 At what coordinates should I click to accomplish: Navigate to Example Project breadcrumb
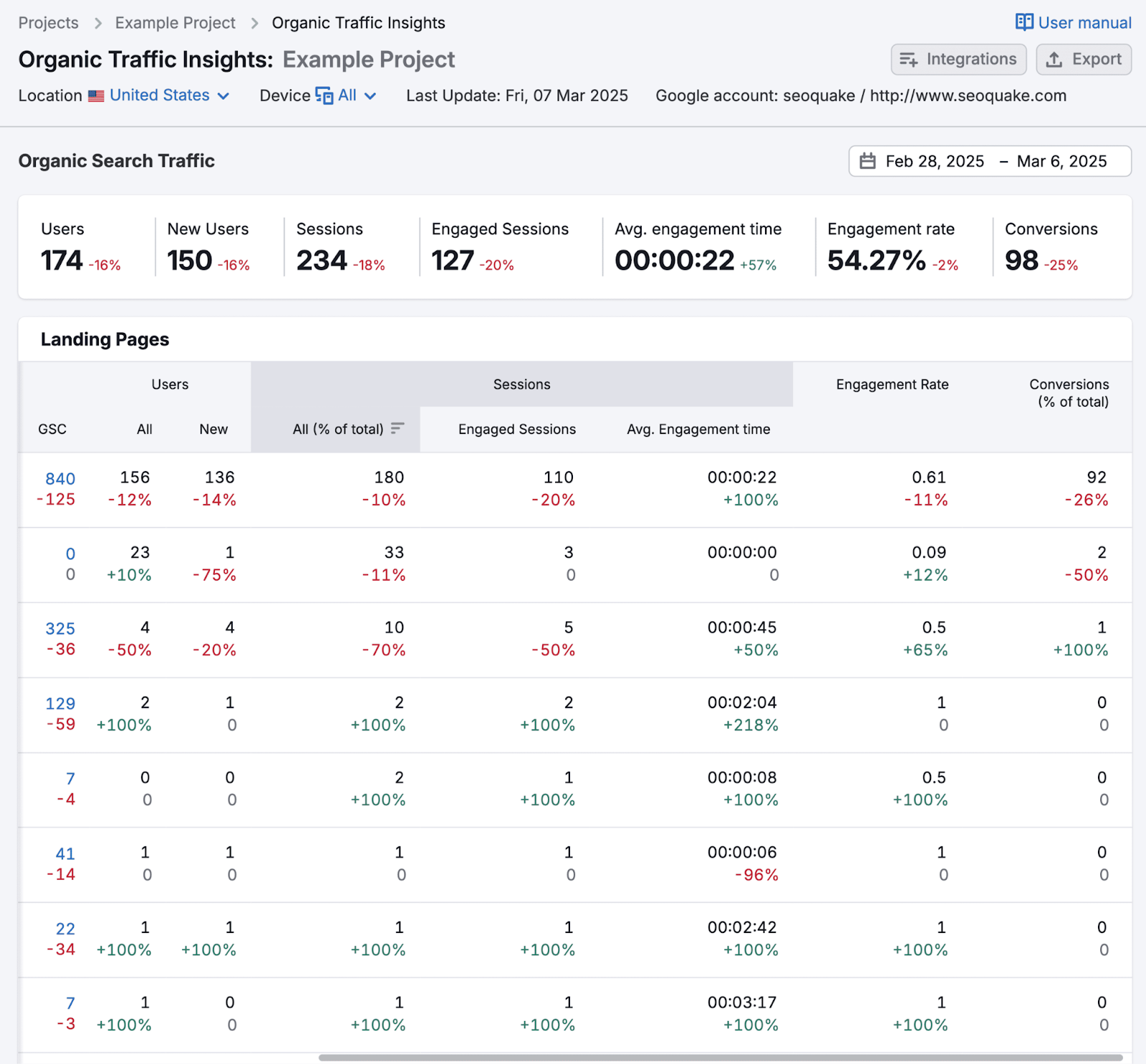175,23
